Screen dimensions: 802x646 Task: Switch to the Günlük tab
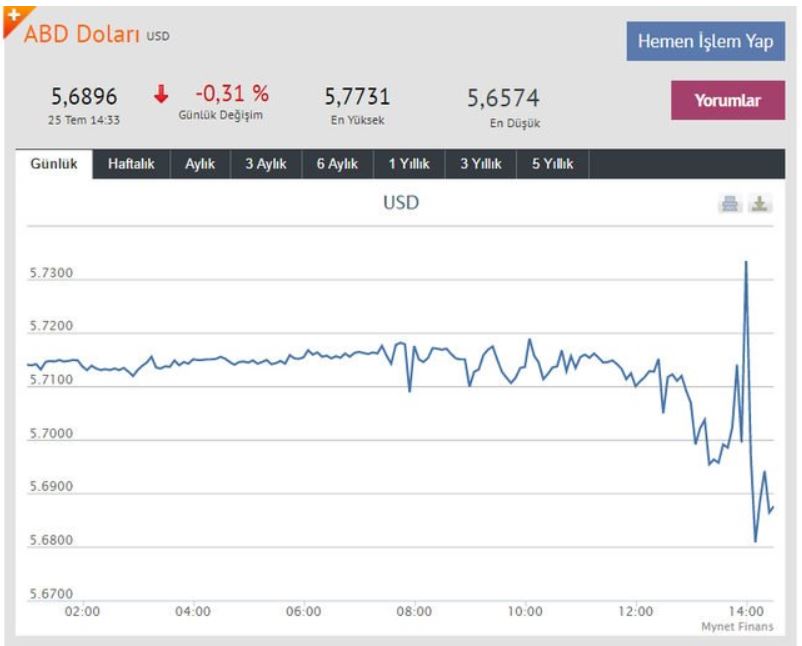(55, 165)
